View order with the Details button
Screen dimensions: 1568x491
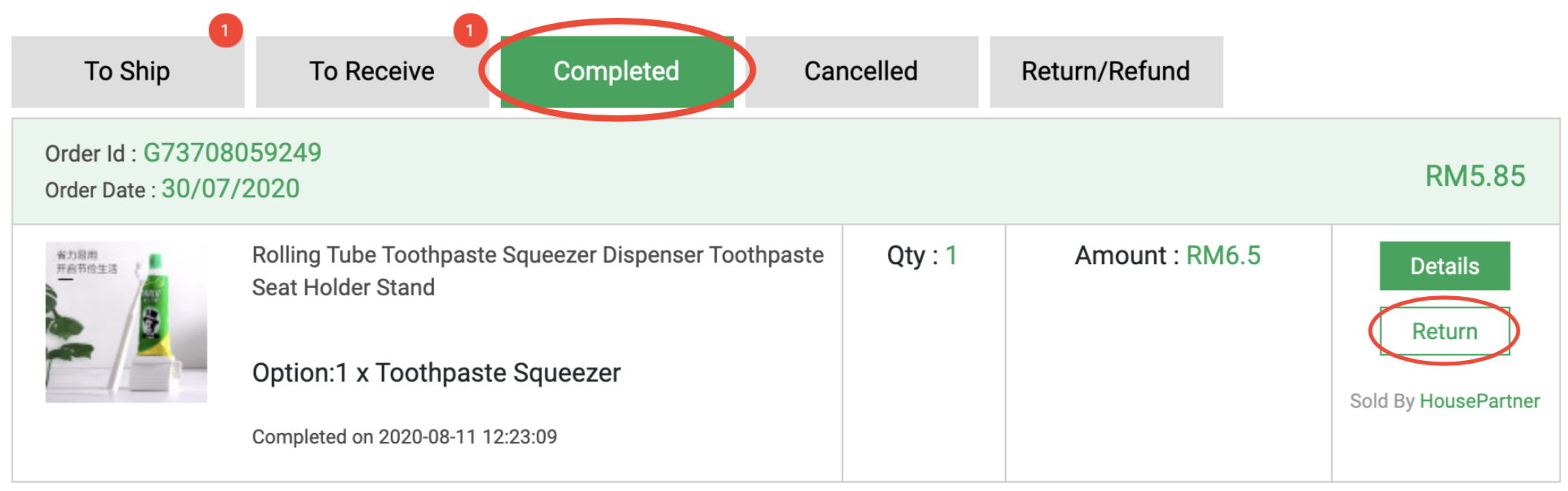pyautogui.click(x=1444, y=266)
